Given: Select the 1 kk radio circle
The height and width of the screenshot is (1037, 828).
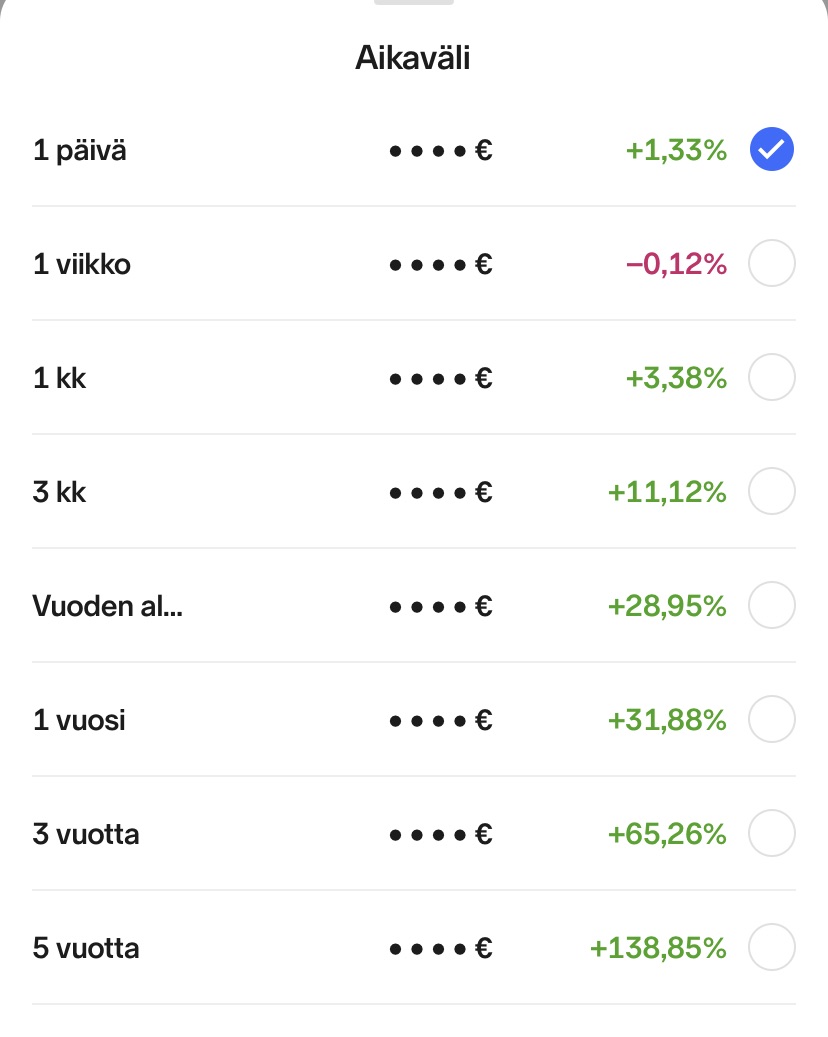Looking at the screenshot, I should click(x=772, y=377).
